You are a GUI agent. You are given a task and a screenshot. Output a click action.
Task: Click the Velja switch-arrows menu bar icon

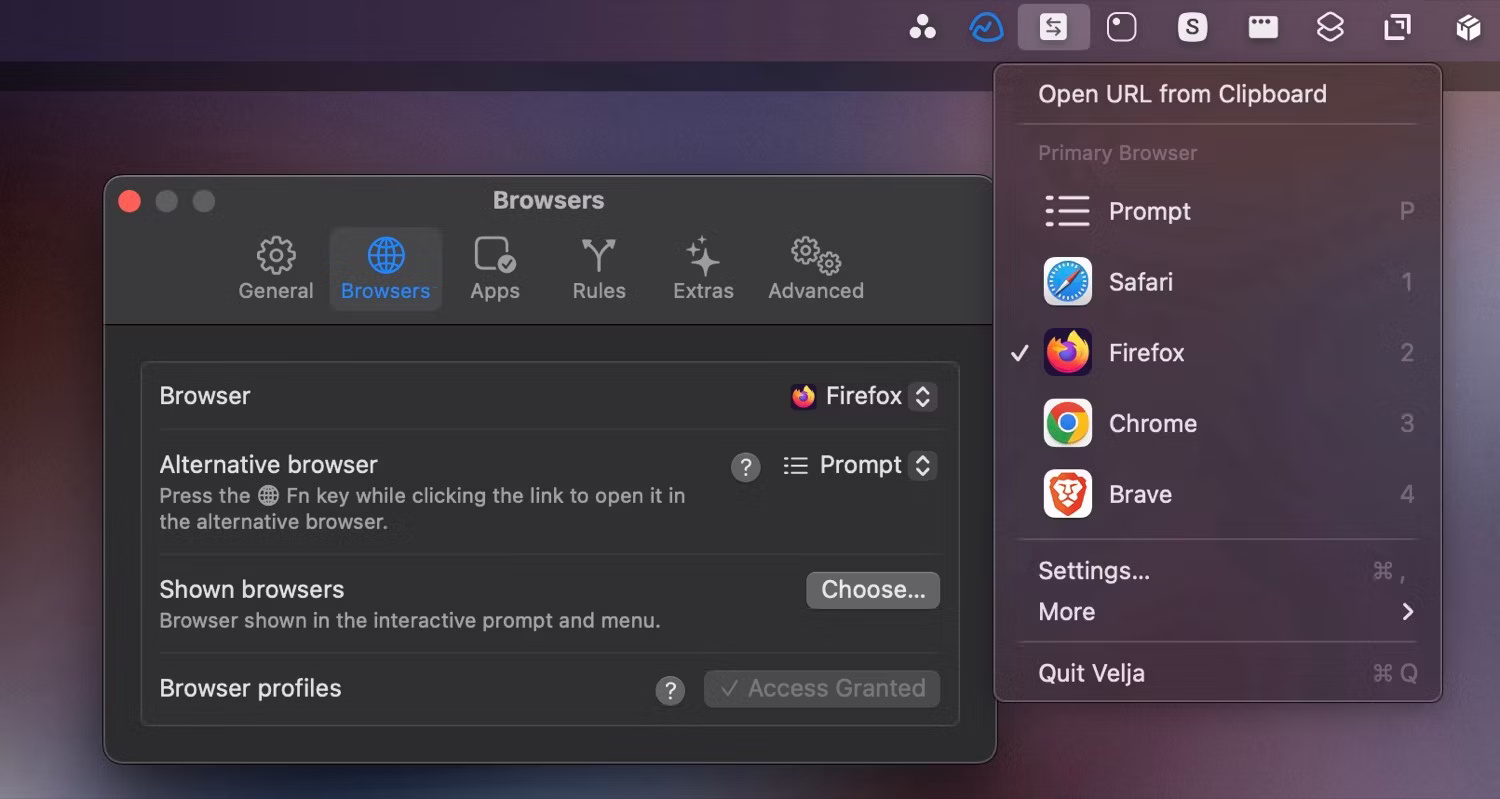click(1053, 27)
